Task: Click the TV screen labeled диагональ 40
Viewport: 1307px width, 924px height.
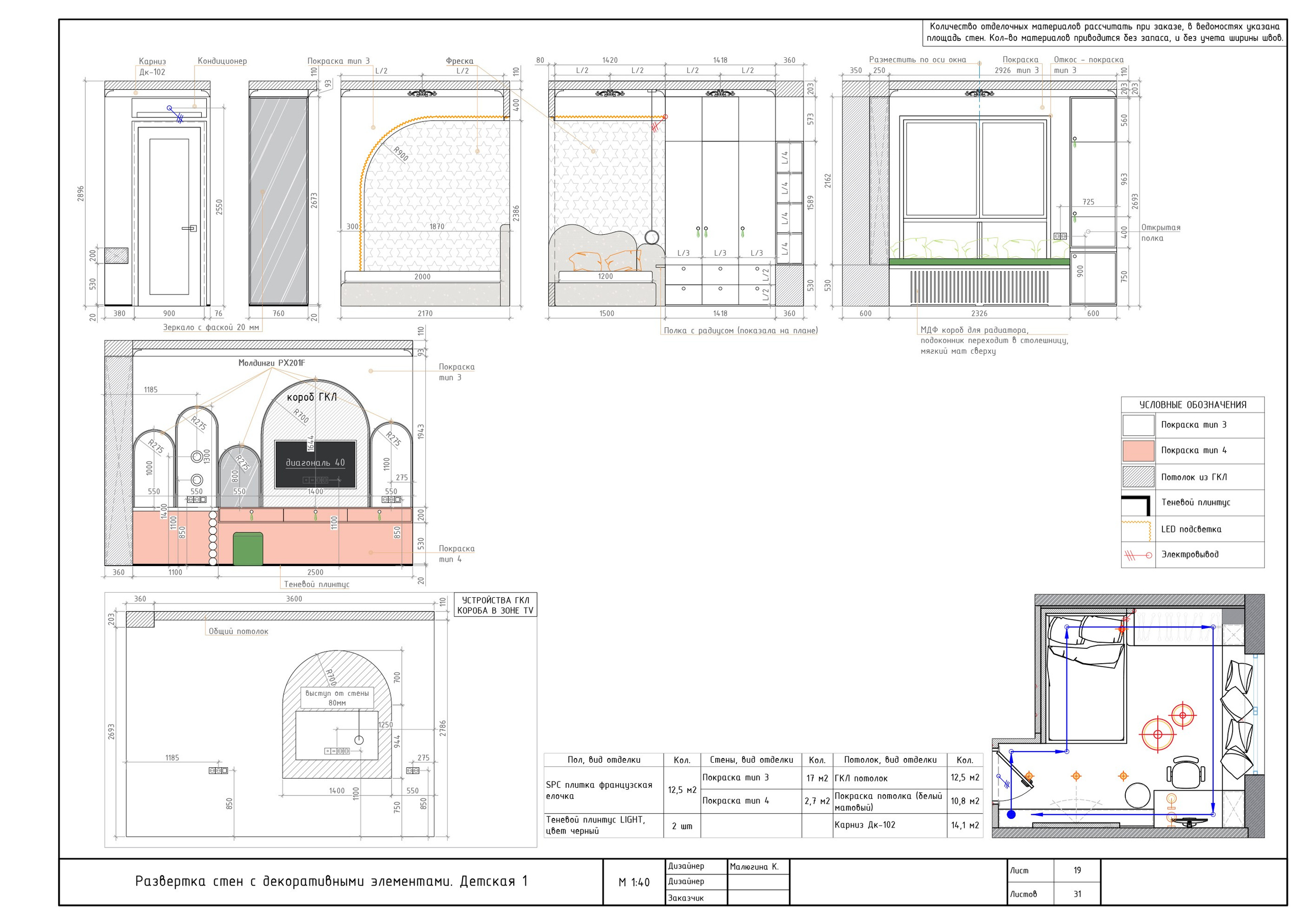Action: (316, 464)
